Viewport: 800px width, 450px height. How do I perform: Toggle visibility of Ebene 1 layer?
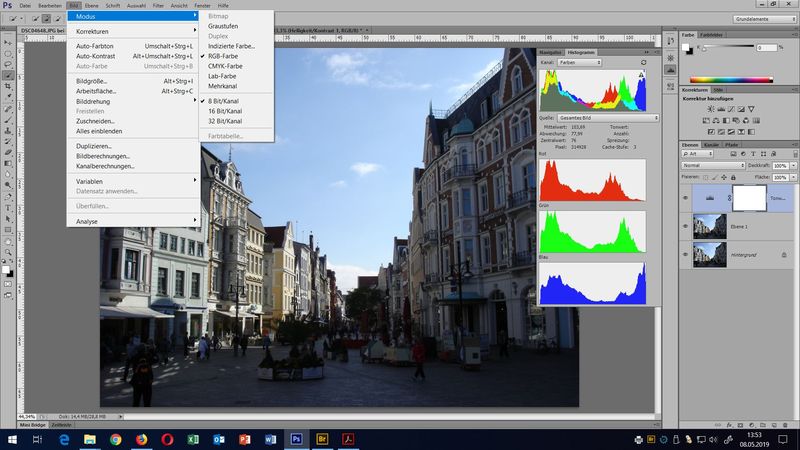685,226
